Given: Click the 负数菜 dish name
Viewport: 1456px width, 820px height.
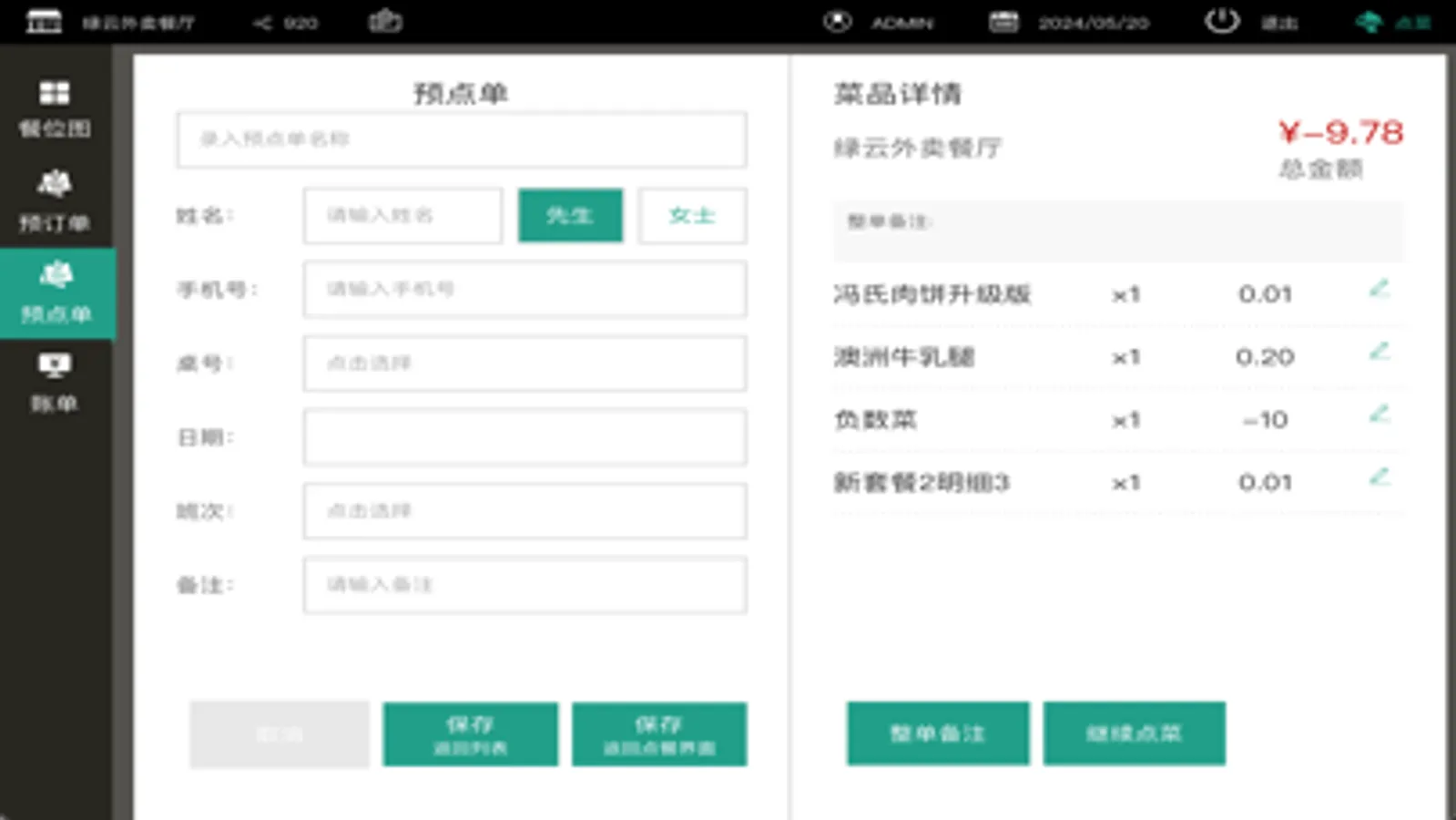Looking at the screenshot, I should click(x=875, y=420).
